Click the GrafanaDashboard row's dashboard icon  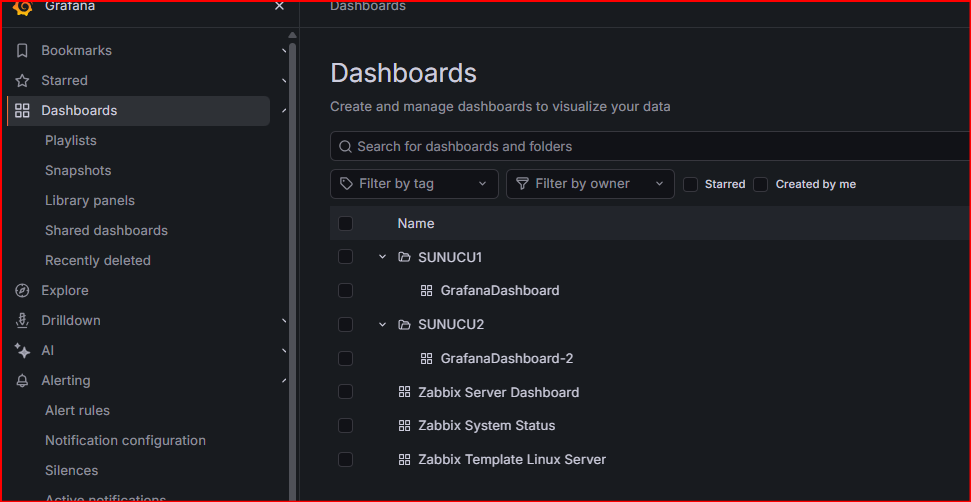click(426, 290)
